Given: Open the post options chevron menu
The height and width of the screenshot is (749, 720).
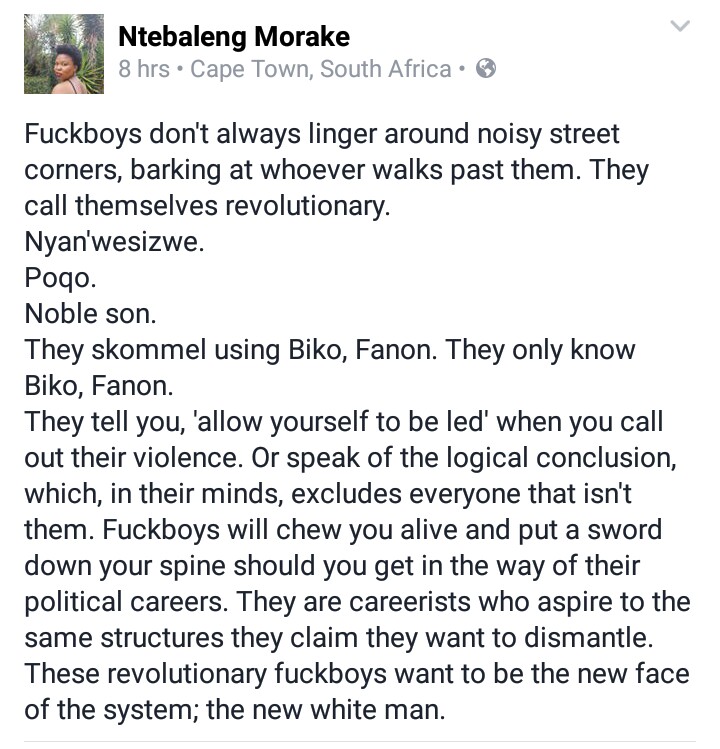Looking at the screenshot, I should click(680, 27).
